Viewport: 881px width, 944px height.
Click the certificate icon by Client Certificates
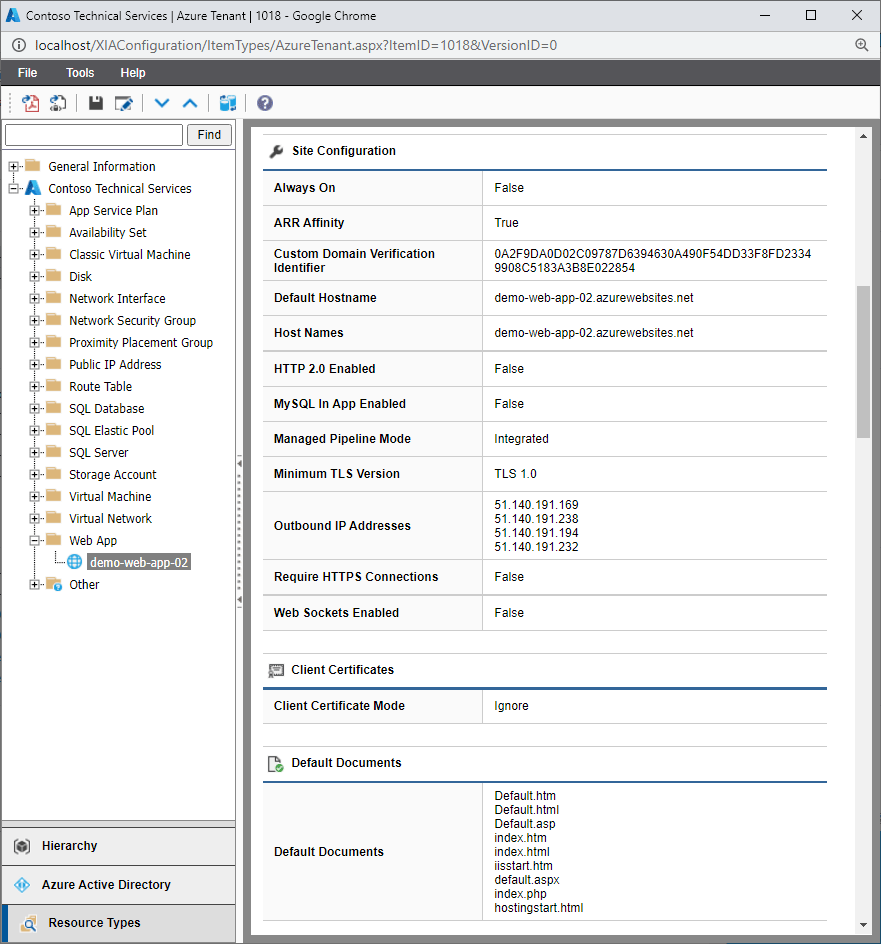pos(276,670)
